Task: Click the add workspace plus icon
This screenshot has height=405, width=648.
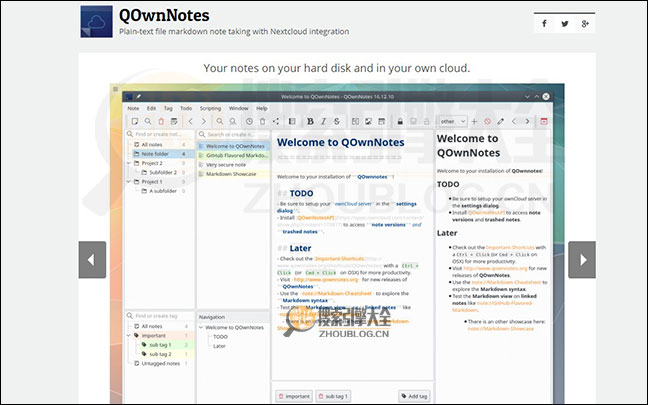Action: [474, 121]
